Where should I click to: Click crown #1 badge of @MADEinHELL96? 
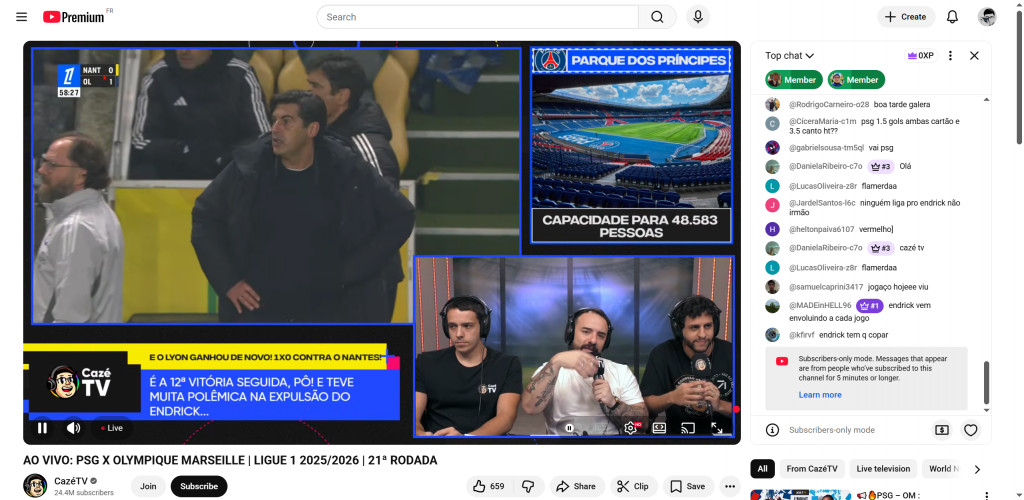click(869, 305)
